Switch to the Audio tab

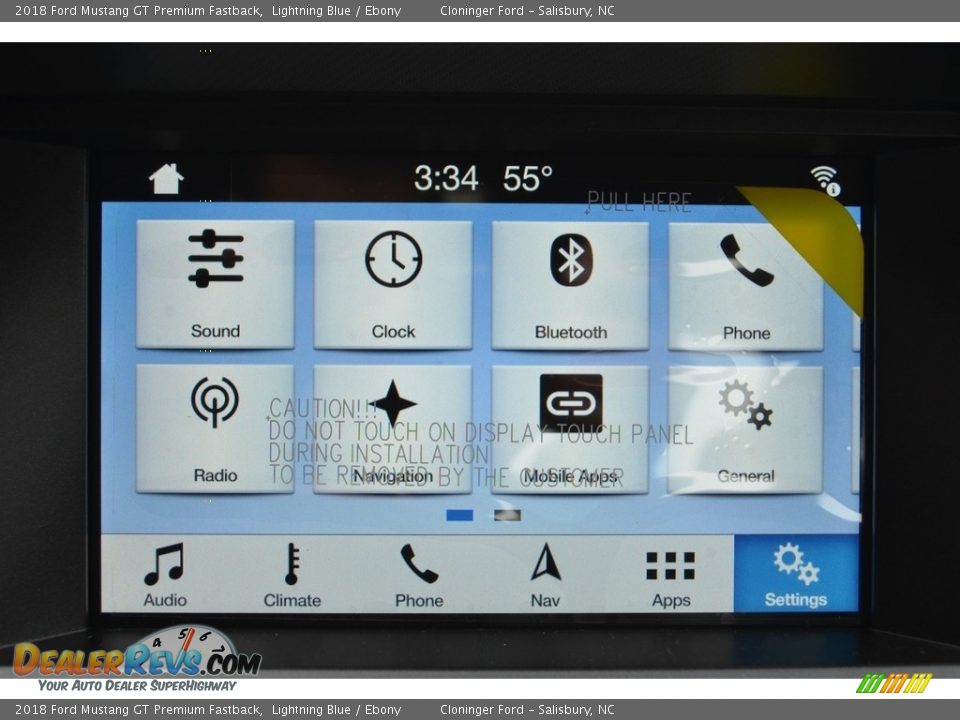click(x=165, y=575)
